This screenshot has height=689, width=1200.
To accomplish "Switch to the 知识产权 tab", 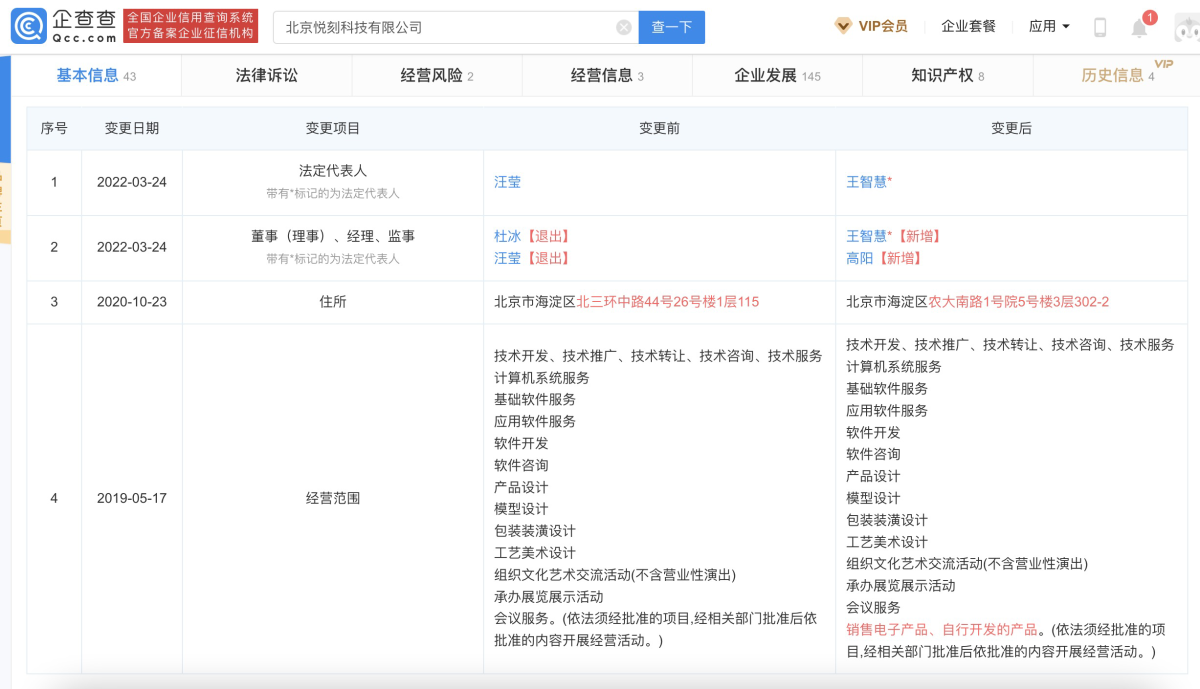I will [947, 75].
